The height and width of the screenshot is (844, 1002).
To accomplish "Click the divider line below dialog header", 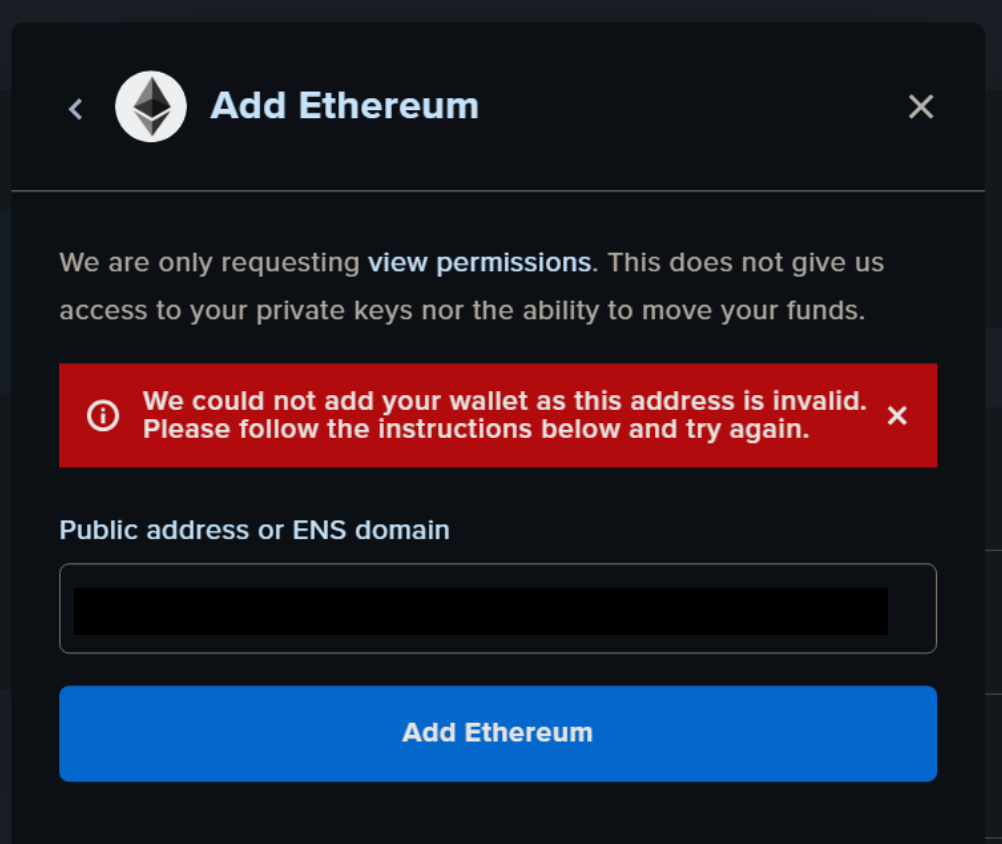I will pyautogui.click(x=498, y=190).
